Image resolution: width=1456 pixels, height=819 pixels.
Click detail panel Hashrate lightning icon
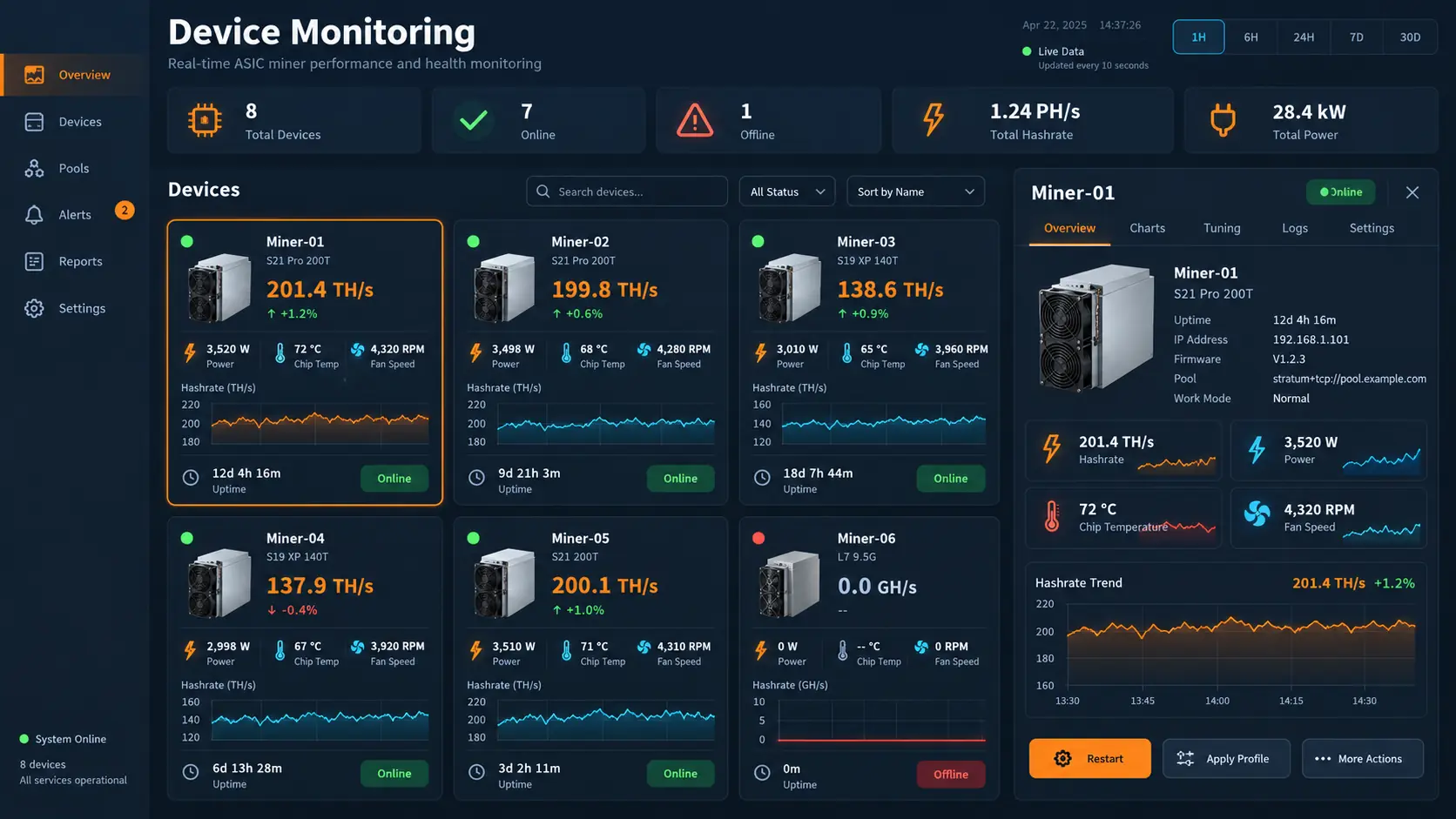click(x=1052, y=449)
